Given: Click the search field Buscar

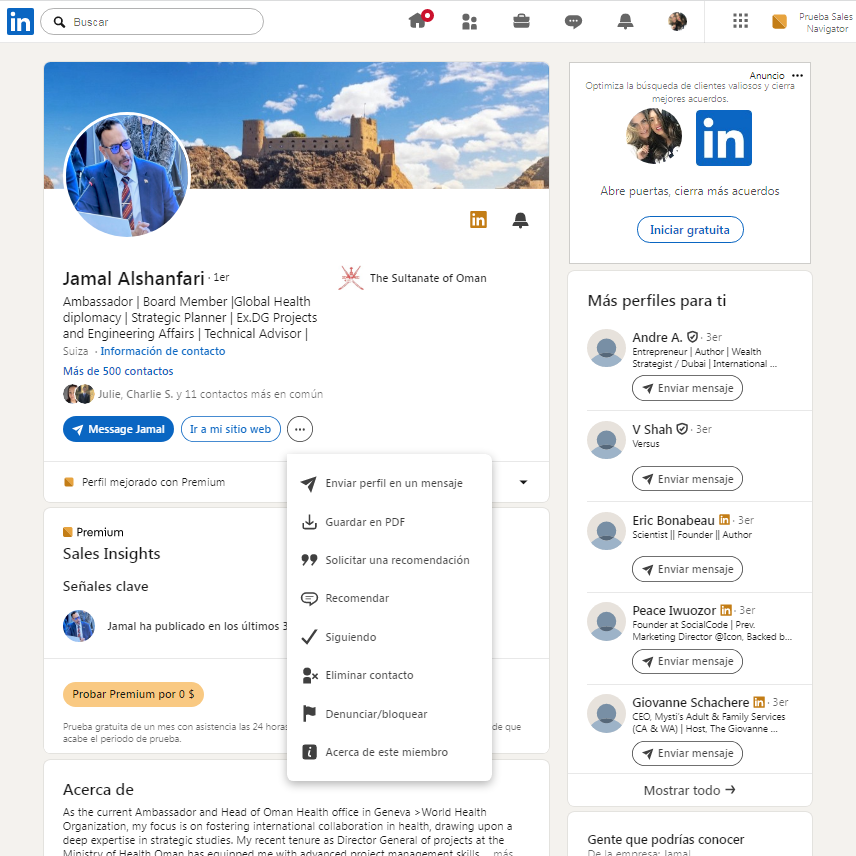Looking at the screenshot, I should pos(152,22).
